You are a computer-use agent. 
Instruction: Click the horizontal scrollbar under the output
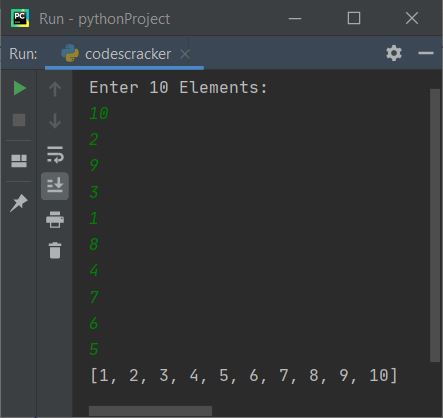pos(150,411)
